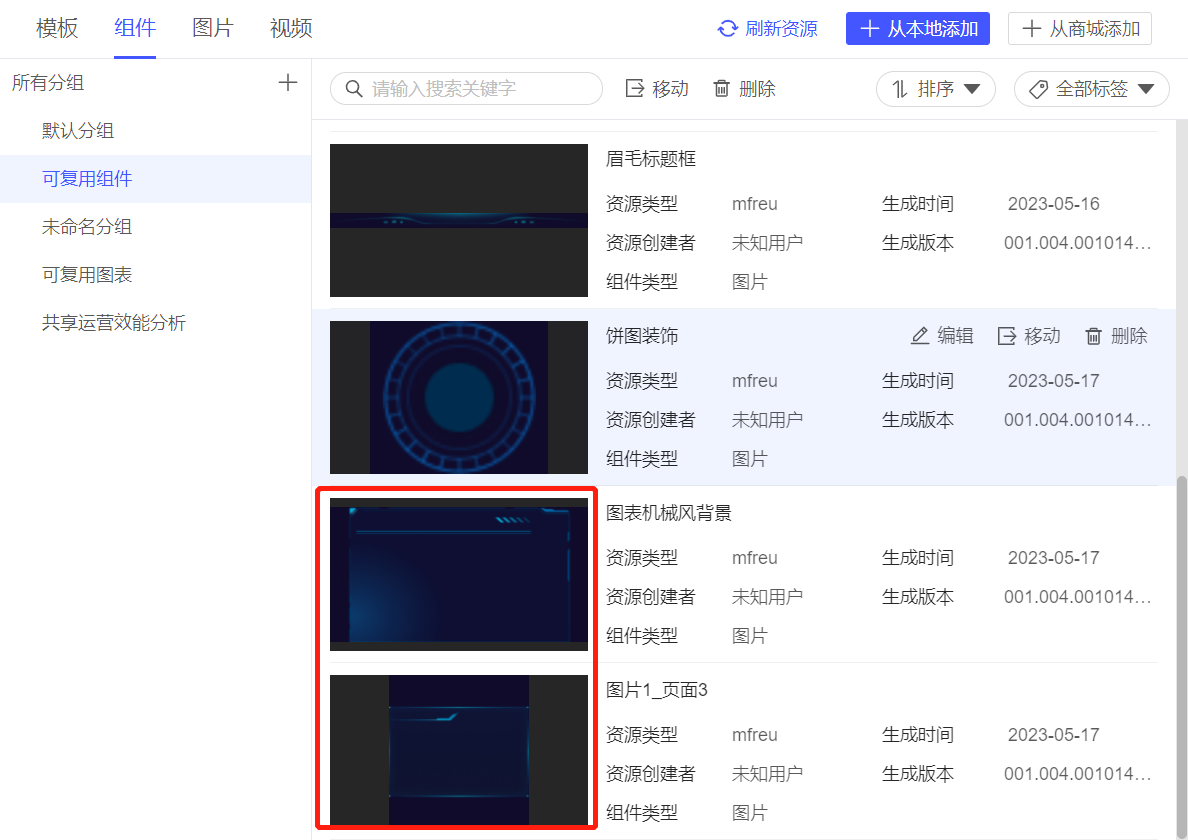Click the plus icon to add group
The image size is (1188, 840).
click(288, 83)
